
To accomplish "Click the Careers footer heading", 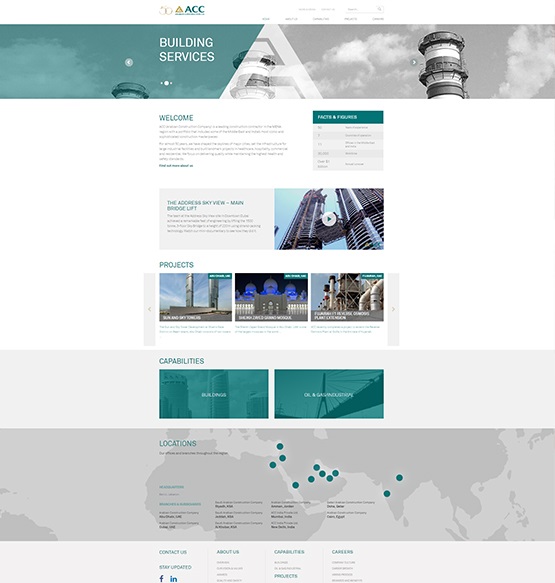I will (x=342, y=552).
